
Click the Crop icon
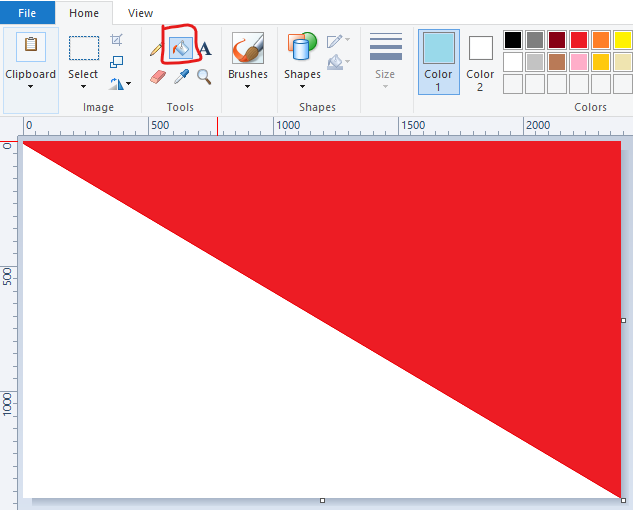(116, 40)
